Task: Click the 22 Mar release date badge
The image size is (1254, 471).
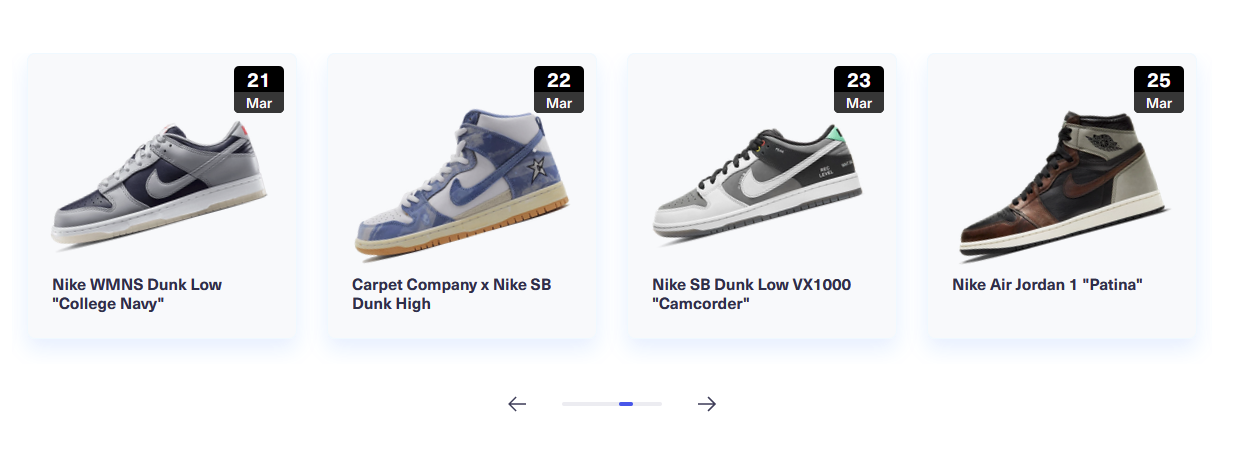Action: [559, 90]
